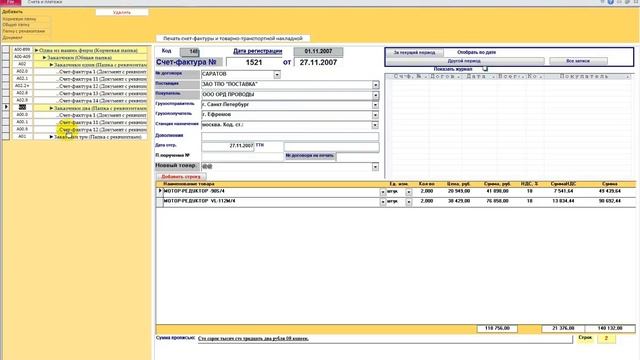The height and width of the screenshot is (360, 640).
Task: Click the registration date 01.11.2007 field
Action: (x=318, y=51)
